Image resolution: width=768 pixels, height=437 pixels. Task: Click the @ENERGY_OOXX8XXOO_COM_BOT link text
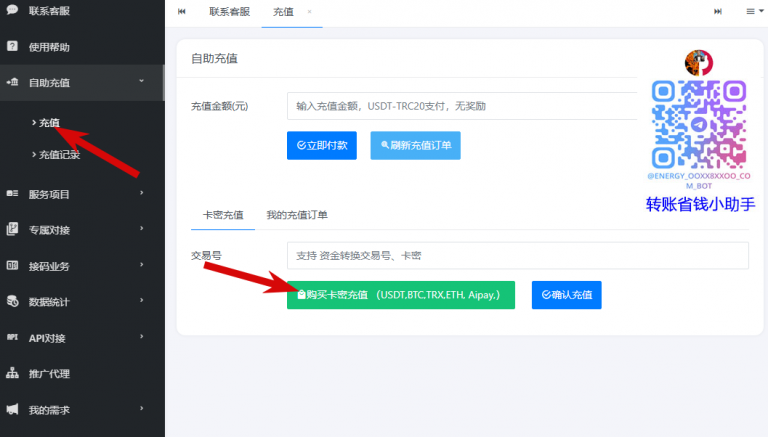pyautogui.click(x=698, y=181)
